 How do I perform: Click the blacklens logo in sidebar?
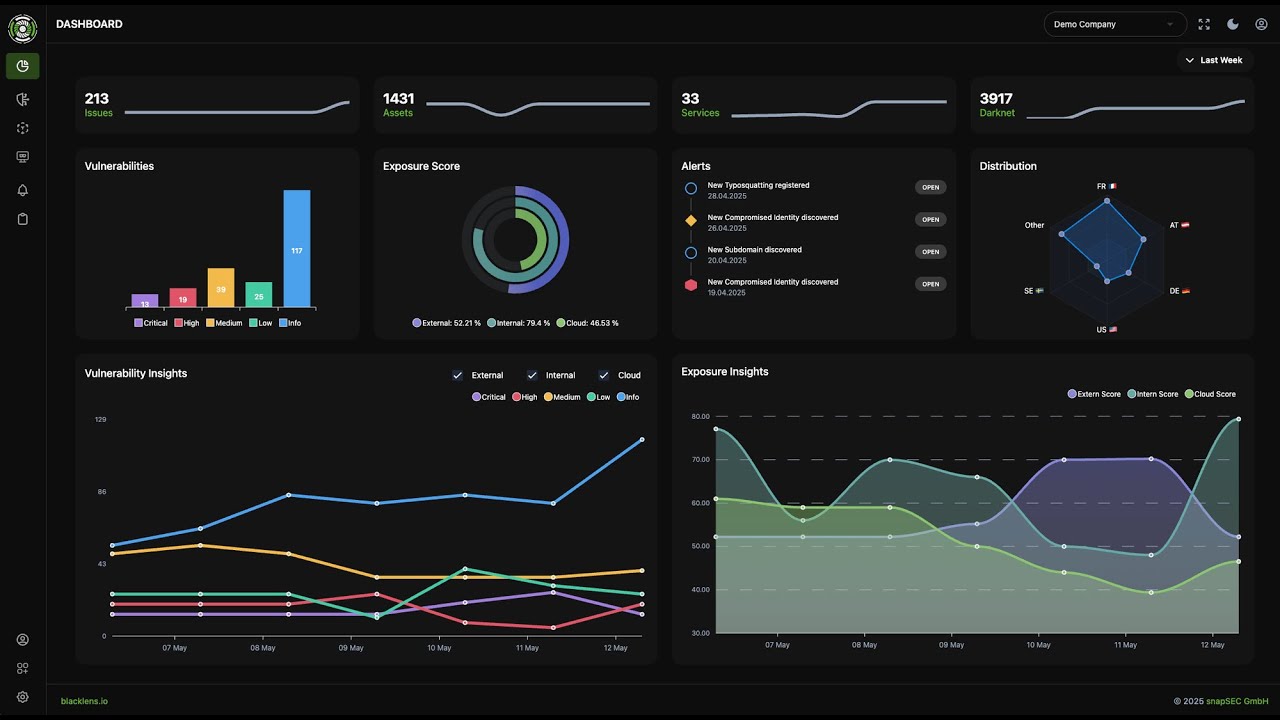click(x=22, y=29)
